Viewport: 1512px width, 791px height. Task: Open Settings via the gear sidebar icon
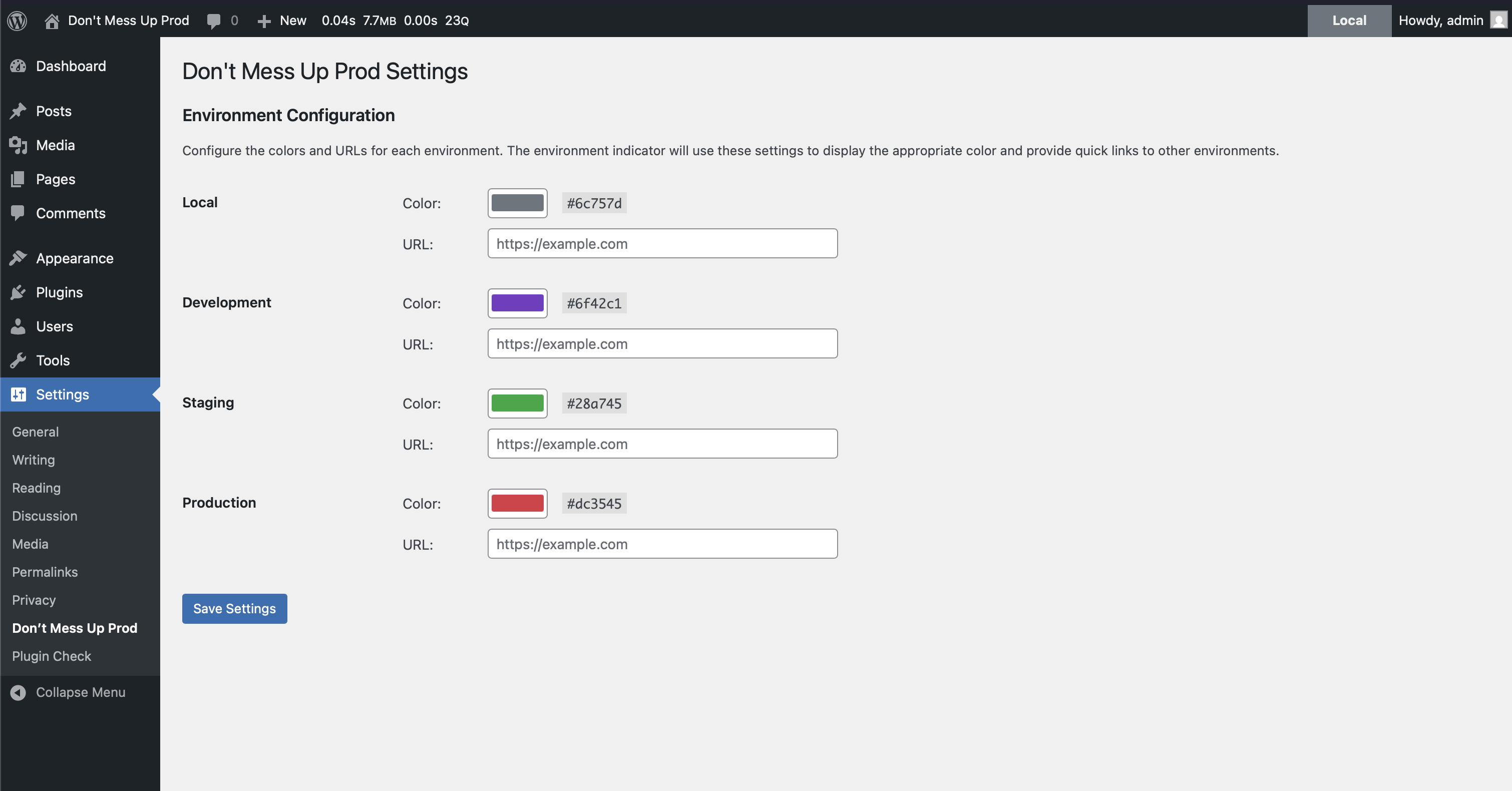tap(18, 393)
